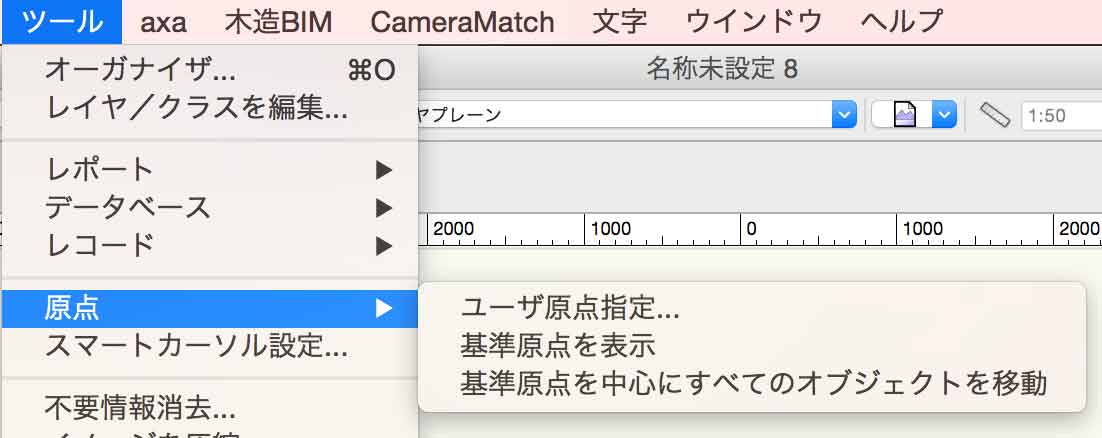Open the CameraMatch menu
This screenshot has height=438, width=1102.
coord(462,21)
